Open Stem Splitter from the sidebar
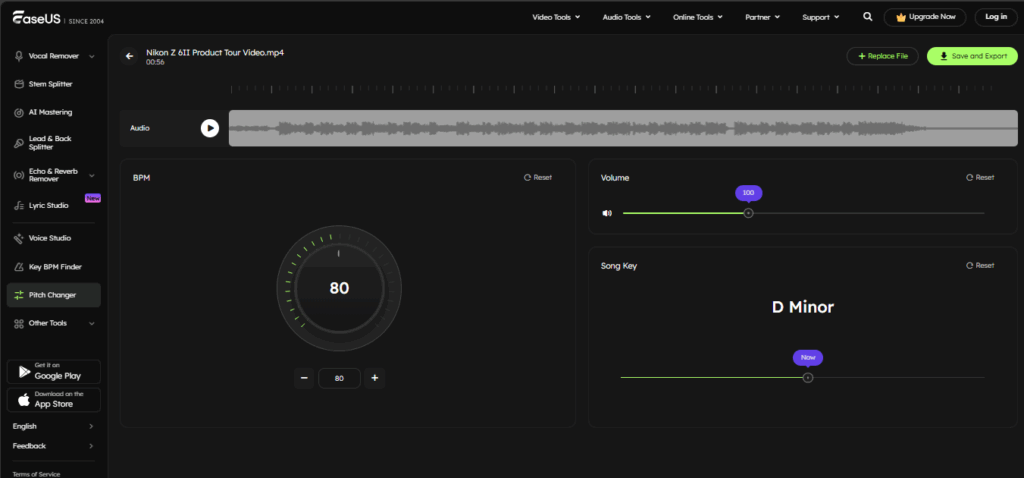Viewport: 1024px width, 478px height. [x=50, y=84]
